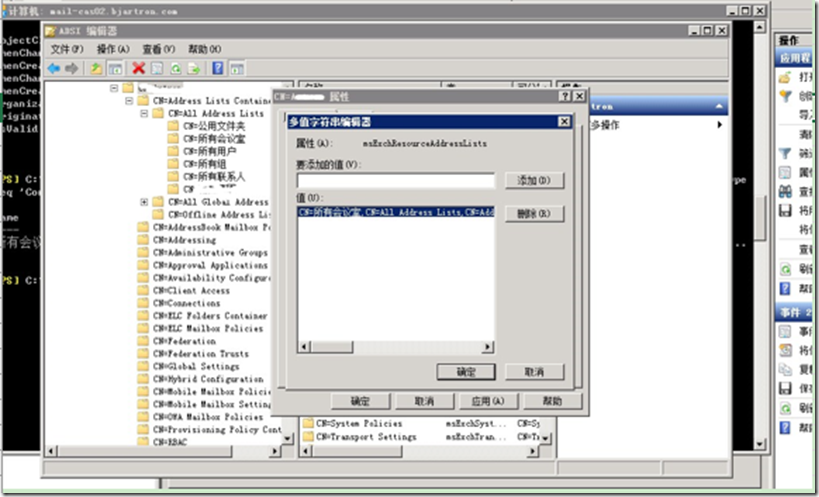
Task: Select CN=ELC Folders Container node
Action: (210, 316)
